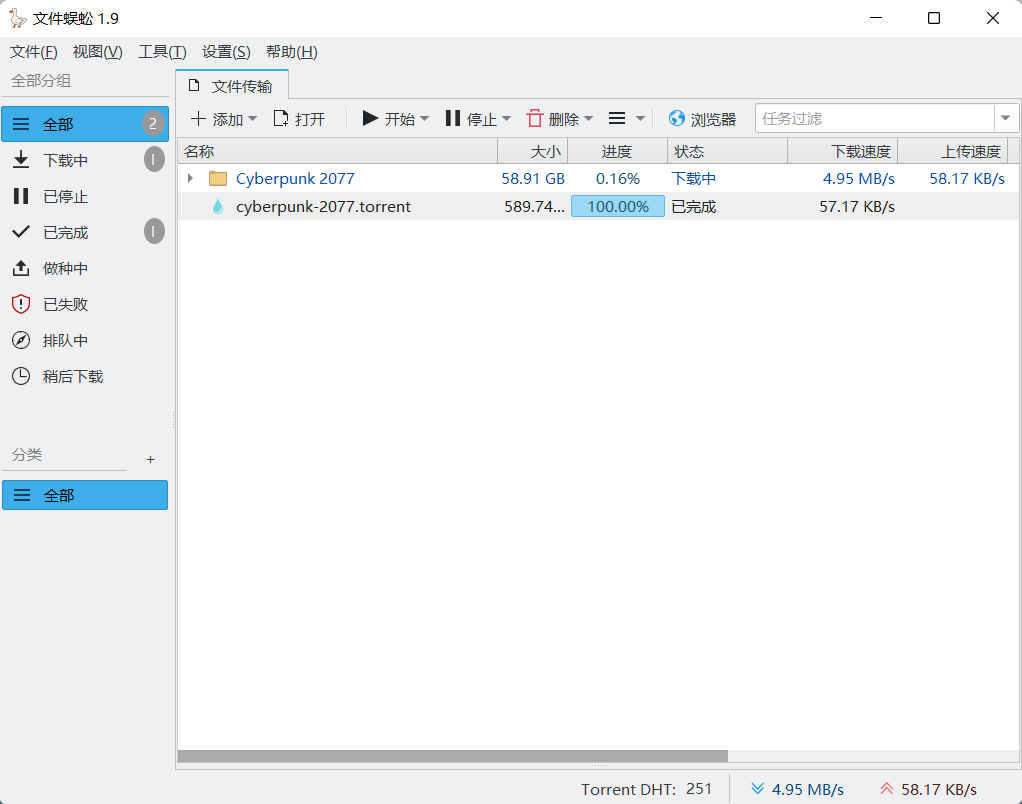This screenshot has height=804, width=1022.
Task: Open the 浏览器 globe icon
Action: [x=677, y=118]
